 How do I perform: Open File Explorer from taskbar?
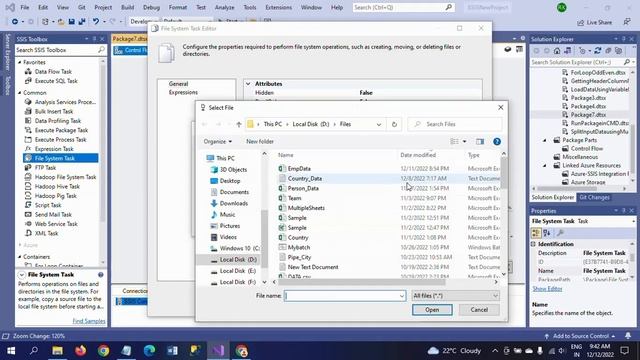pyautogui.click(x=57, y=351)
